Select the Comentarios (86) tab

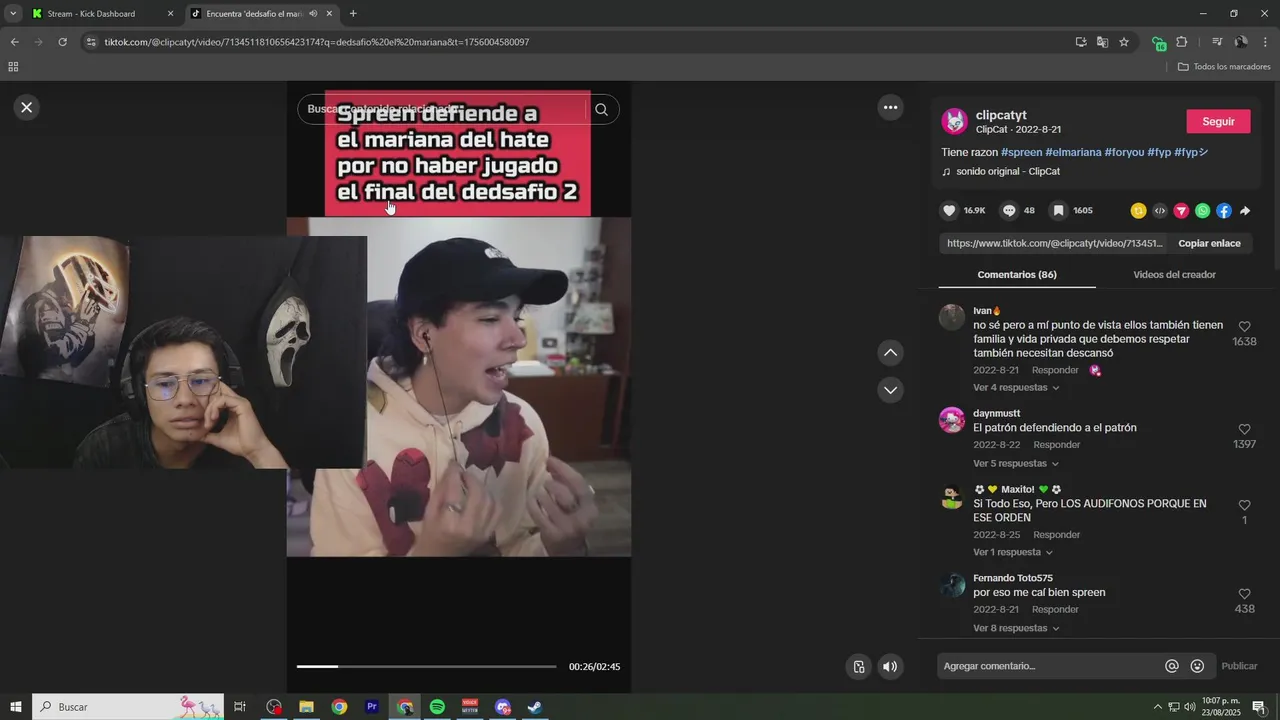1017,274
